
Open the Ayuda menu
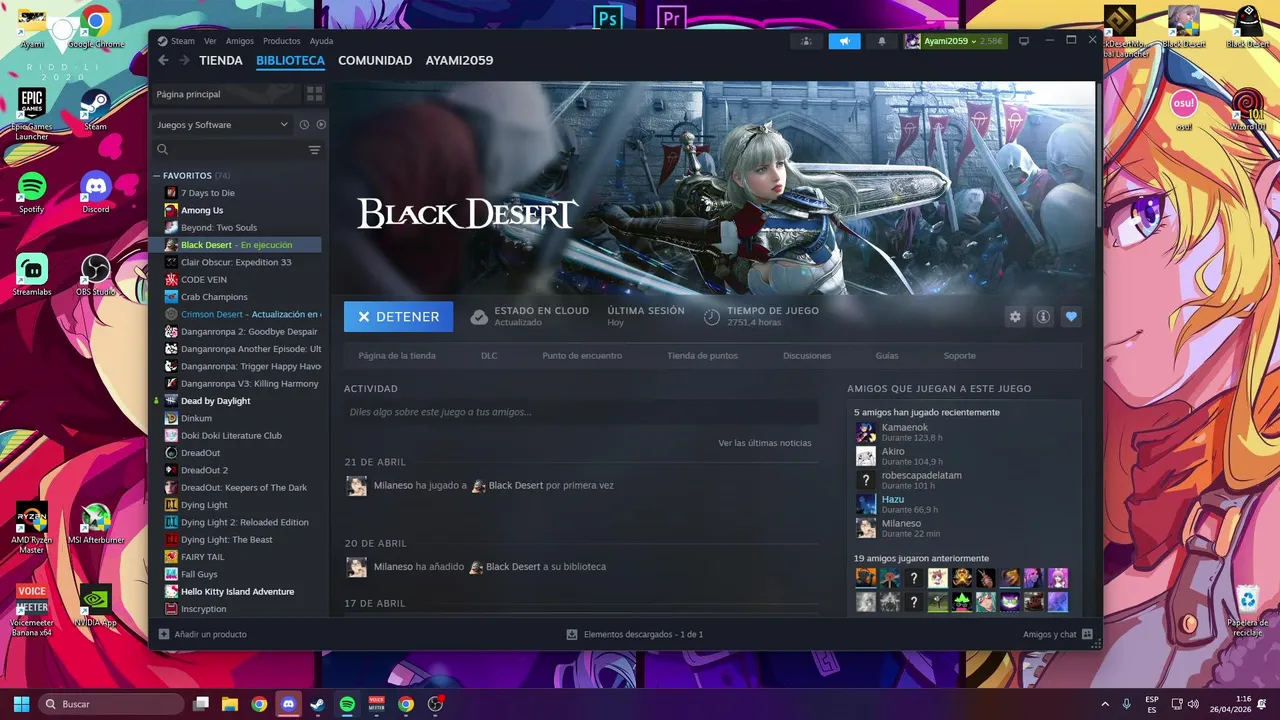click(321, 41)
